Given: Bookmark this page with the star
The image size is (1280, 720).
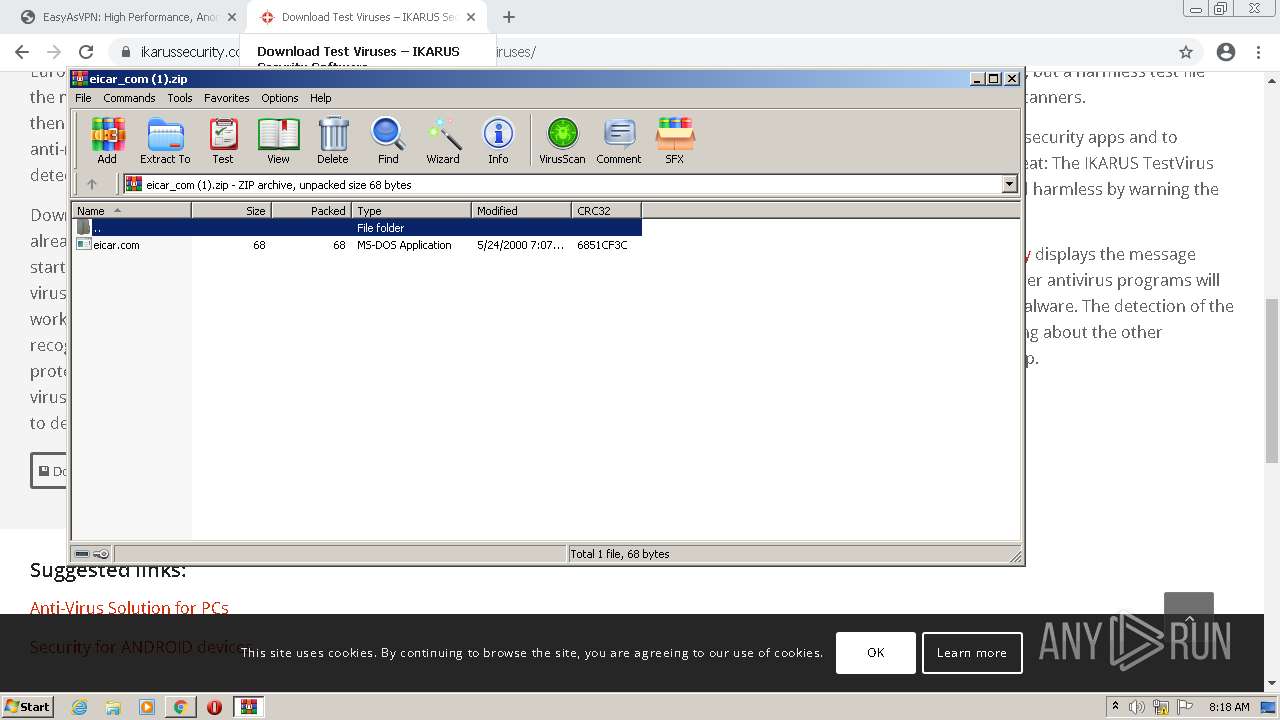Looking at the screenshot, I should click(x=1186, y=52).
